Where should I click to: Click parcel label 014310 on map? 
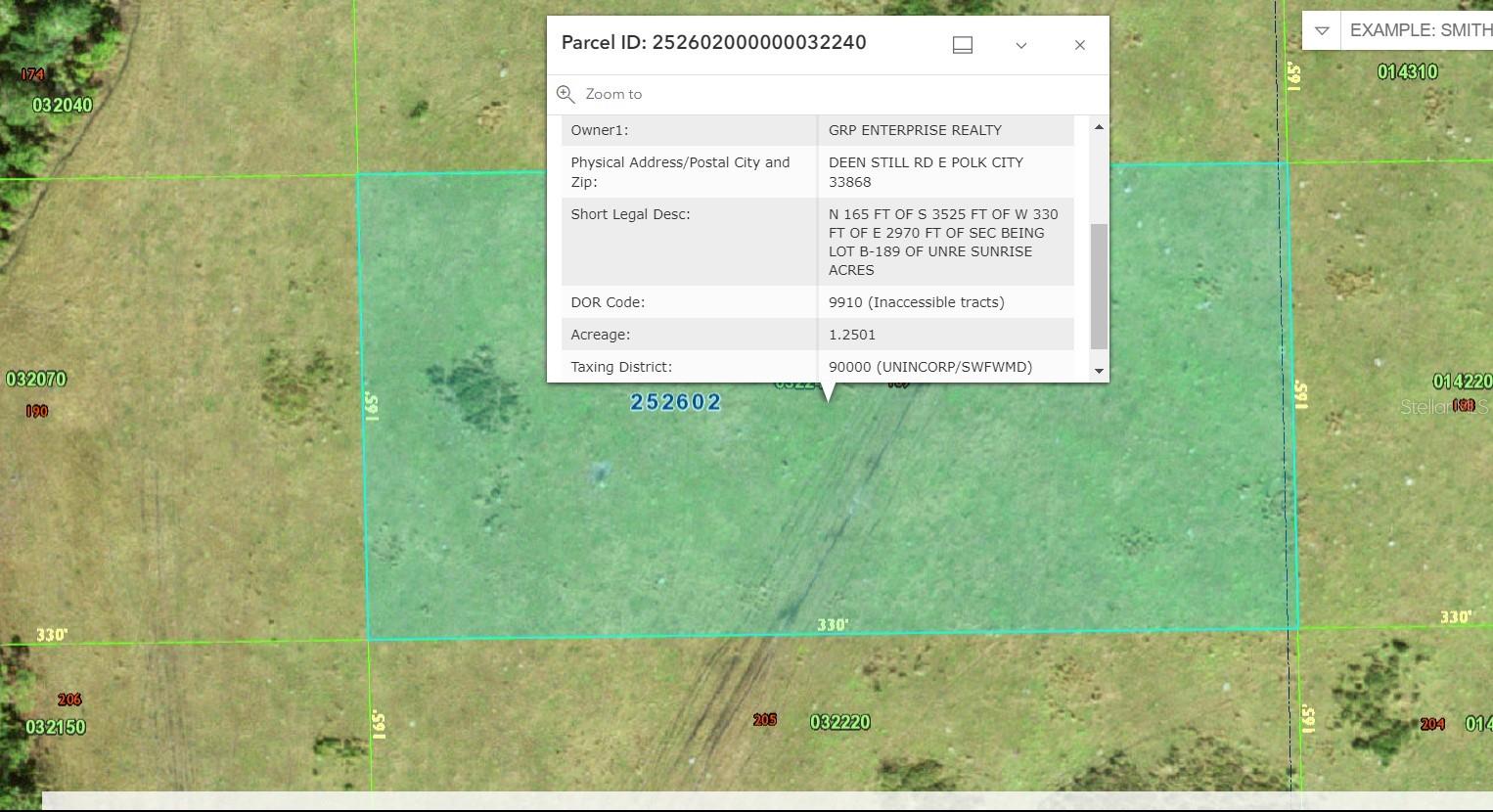(x=1408, y=71)
